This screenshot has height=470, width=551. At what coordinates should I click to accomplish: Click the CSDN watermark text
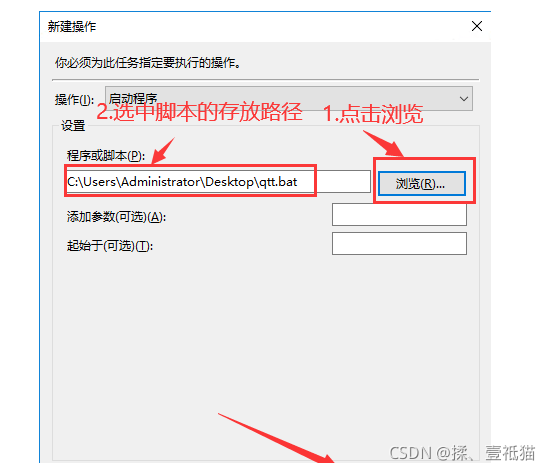coord(462,452)
